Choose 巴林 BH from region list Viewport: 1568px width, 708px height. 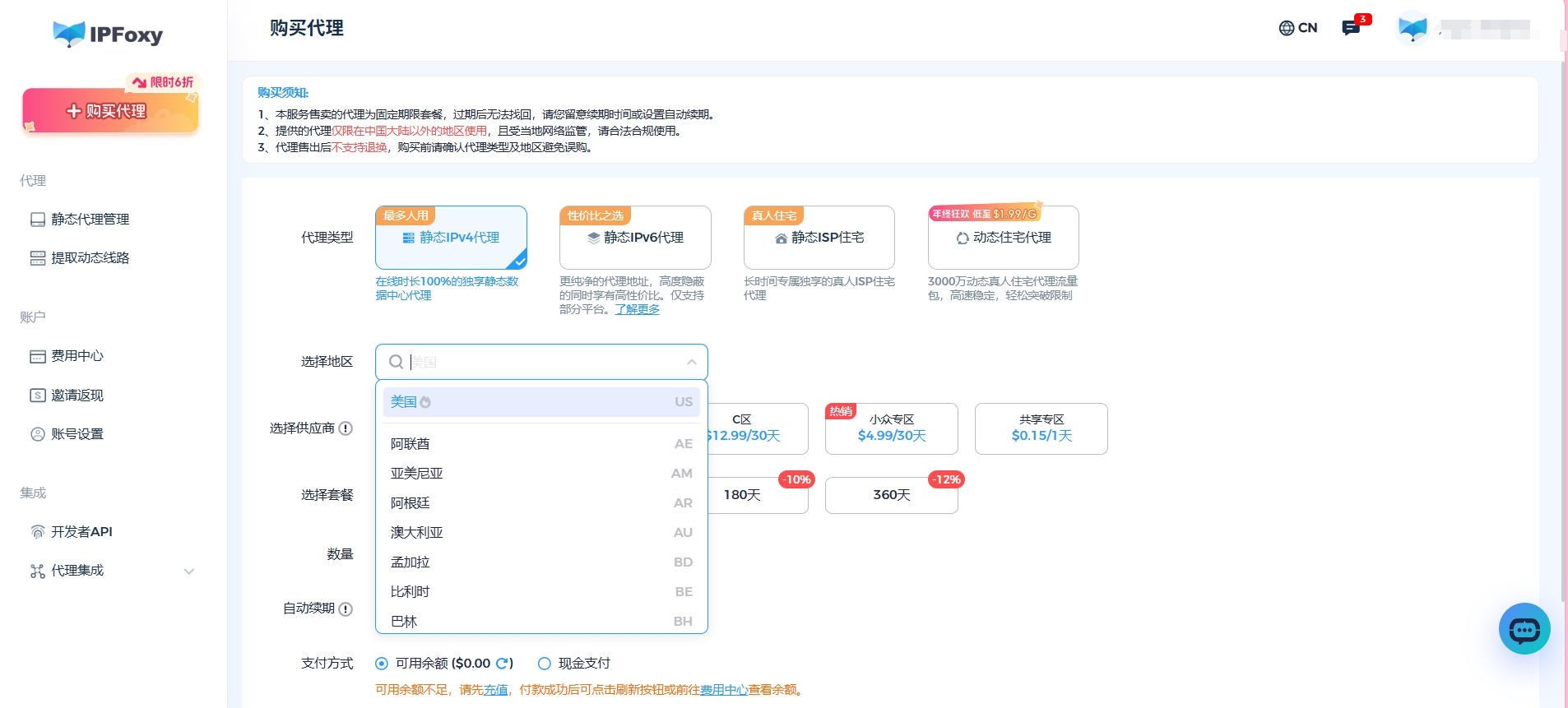coord(541,621)
